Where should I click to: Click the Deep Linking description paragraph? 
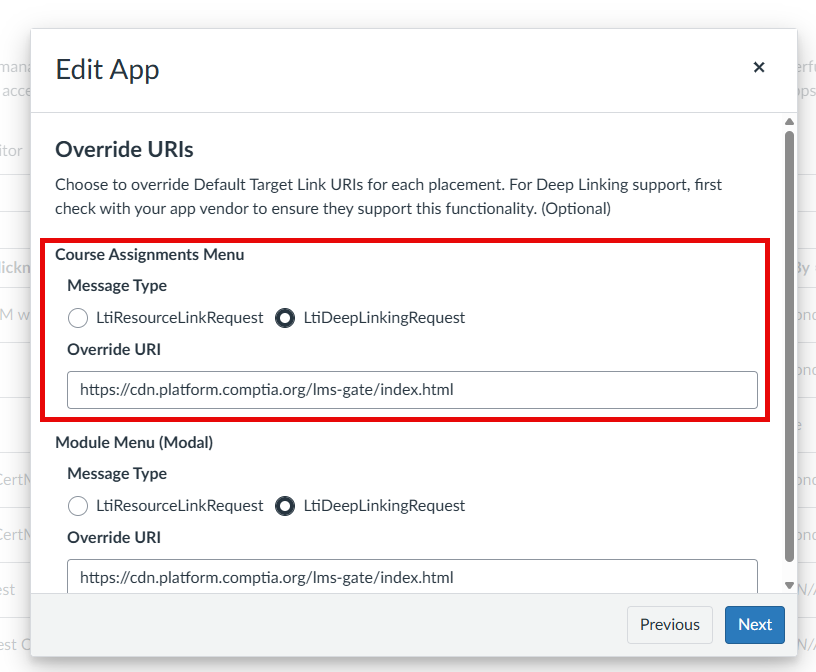[x=388, y=197]
